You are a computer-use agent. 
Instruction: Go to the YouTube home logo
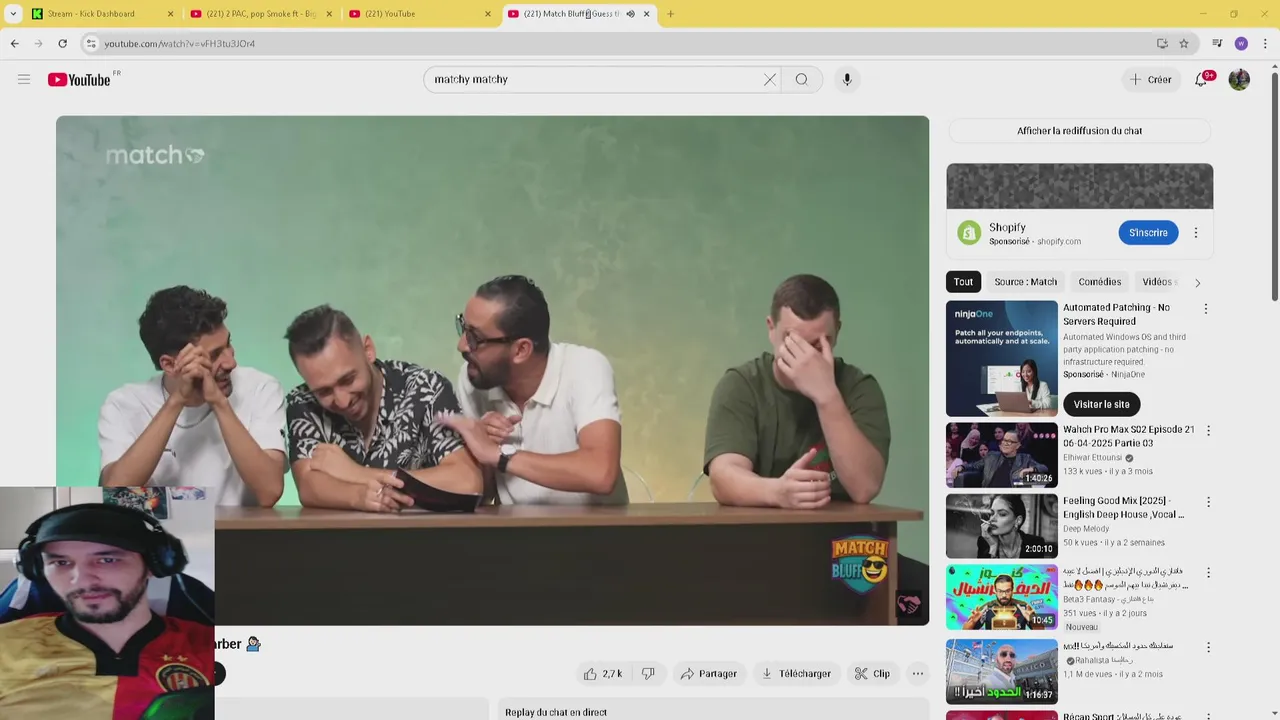[x=79, y=80]
